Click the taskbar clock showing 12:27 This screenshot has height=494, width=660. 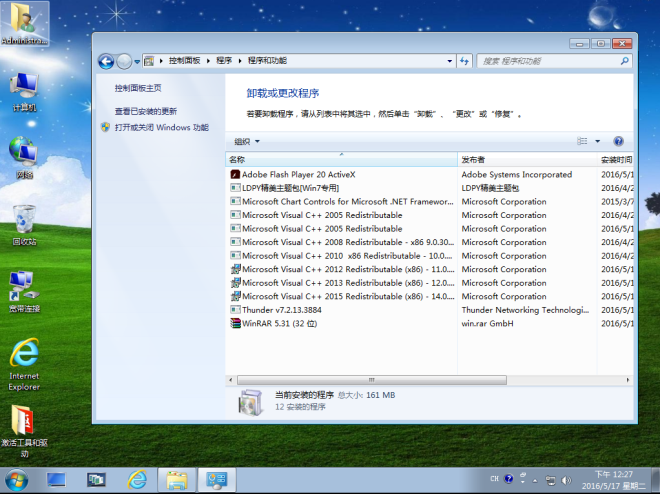[613, 480]
